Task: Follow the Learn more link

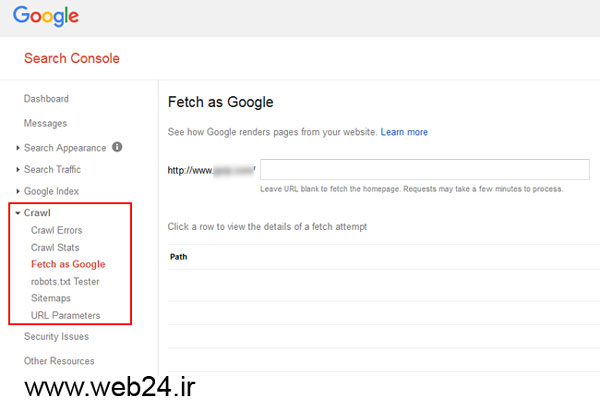Action: coord(404,132)
